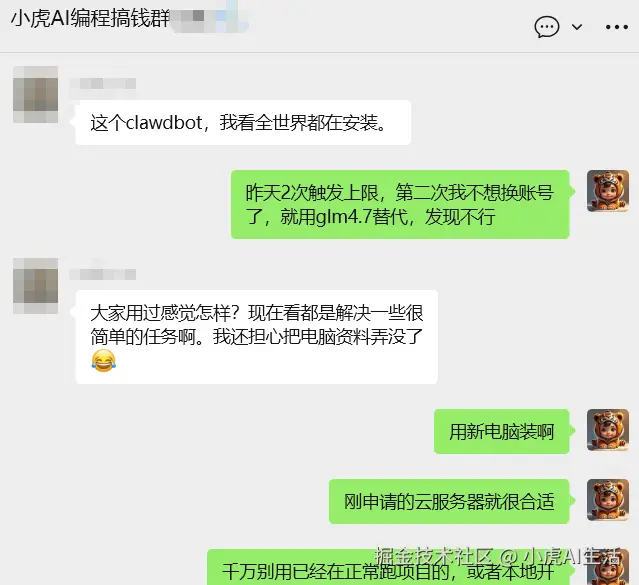
Task: Click tiger avatar beside 刚申请的云服务器 message
Action: click(x=608, y=500)
